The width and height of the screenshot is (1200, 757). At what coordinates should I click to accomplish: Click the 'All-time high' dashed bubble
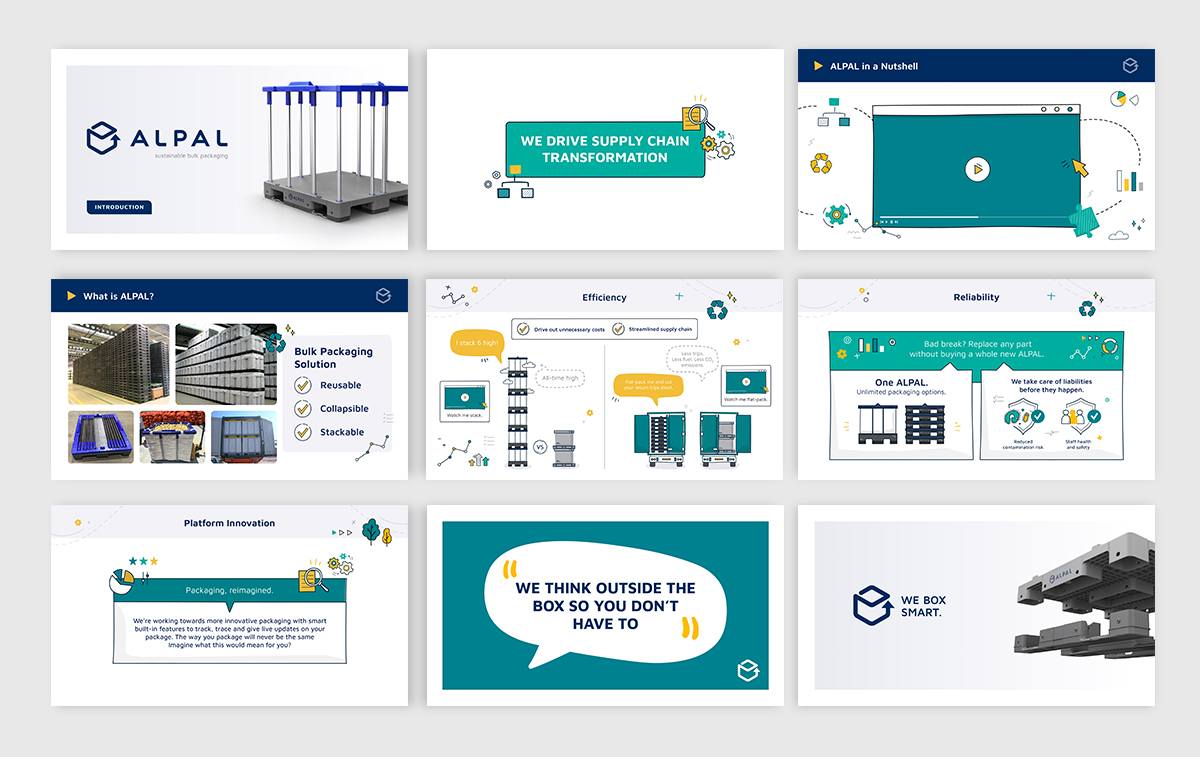pyautogui.click(x=559, y=379)
